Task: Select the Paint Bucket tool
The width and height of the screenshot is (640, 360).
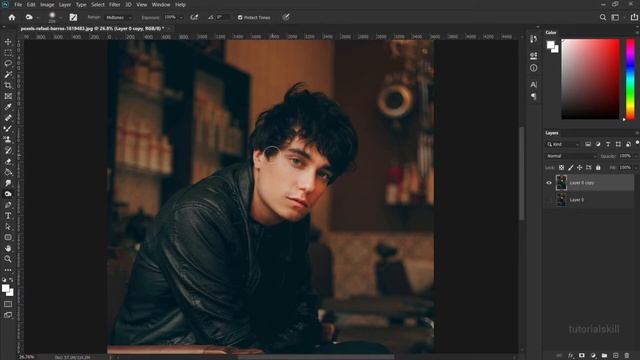Action: click(8, 172)
